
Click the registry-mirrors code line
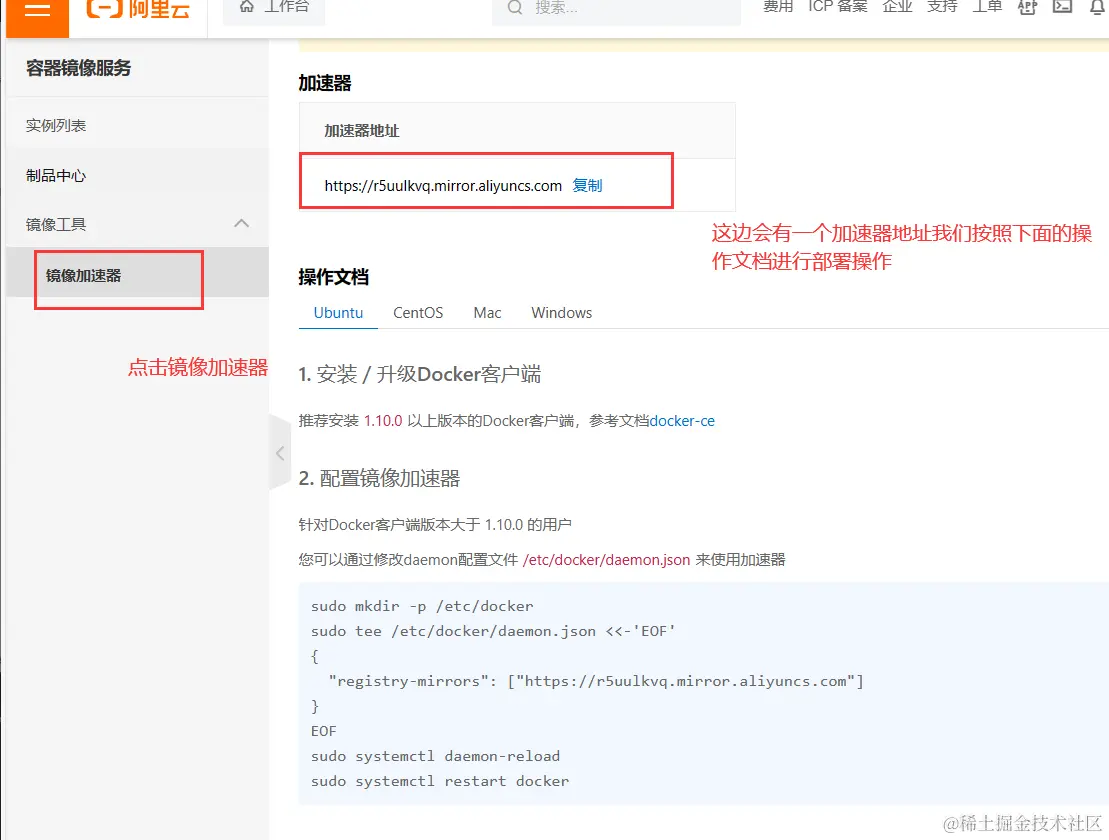pos(596,681)
